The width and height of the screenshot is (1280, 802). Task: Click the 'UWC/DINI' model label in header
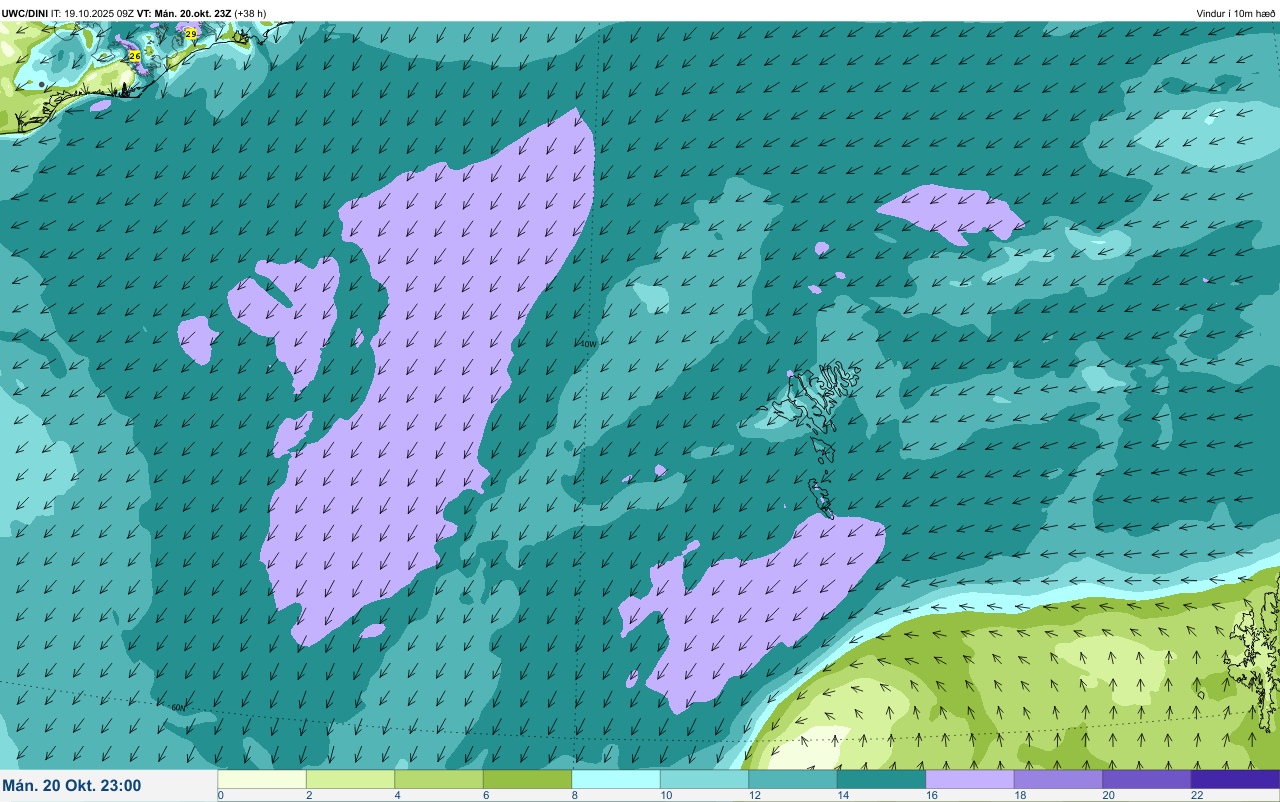(x=25, y=13)
